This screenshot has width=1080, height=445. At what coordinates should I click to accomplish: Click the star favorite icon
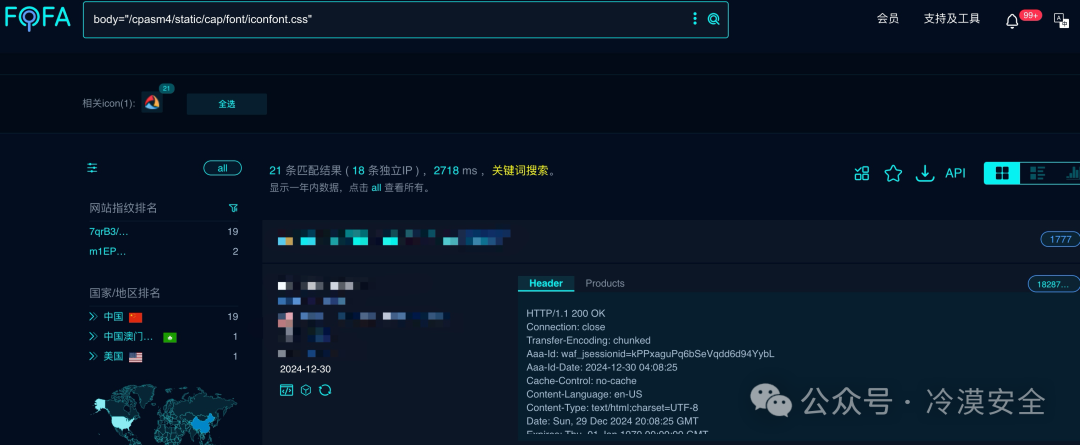[893, 174]
